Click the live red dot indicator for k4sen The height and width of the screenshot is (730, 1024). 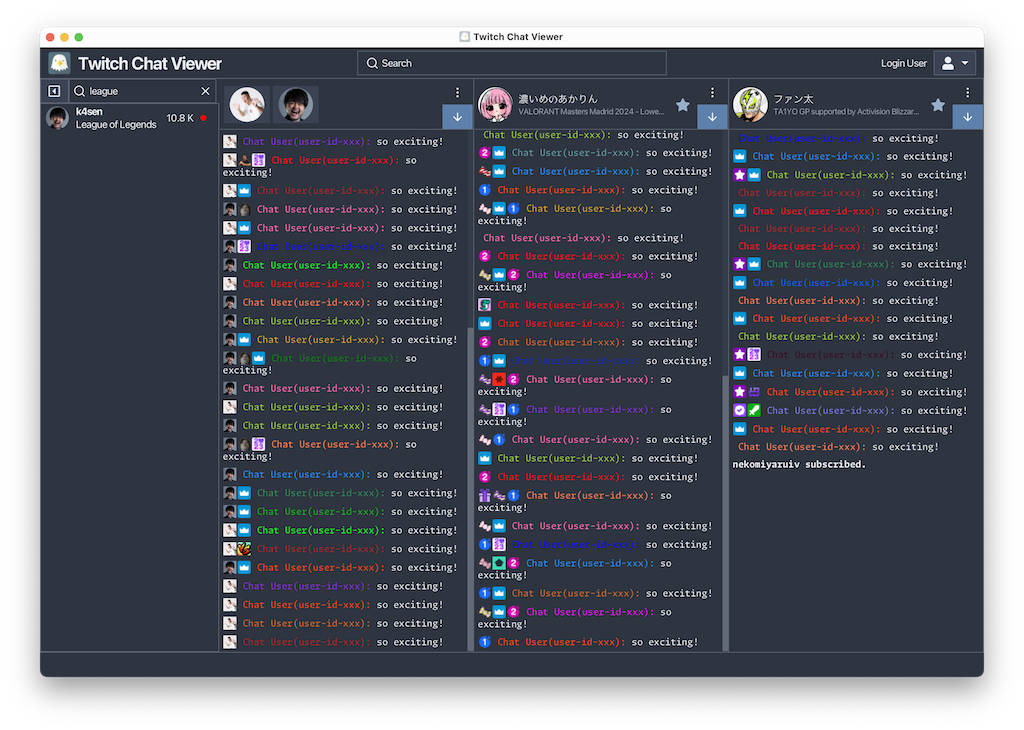[x=204, y=118]
